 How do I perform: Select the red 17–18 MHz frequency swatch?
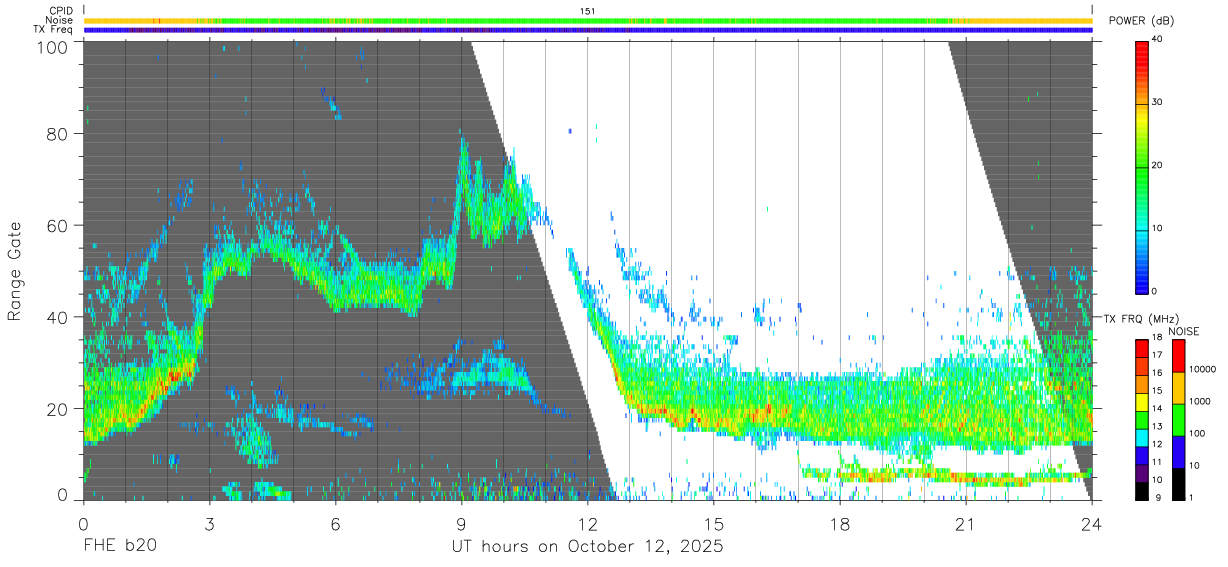[1141, 348]
